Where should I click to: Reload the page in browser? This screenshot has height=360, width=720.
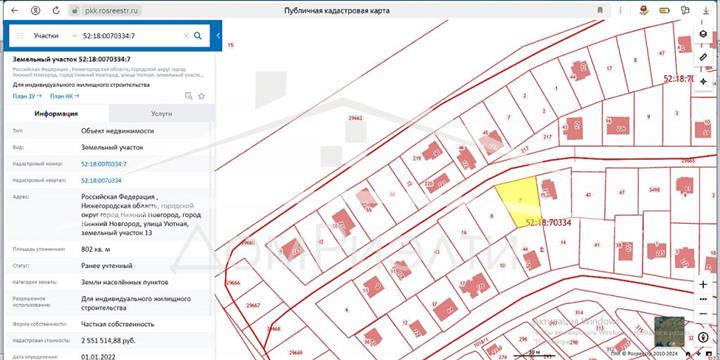click(x=56, y=11)
